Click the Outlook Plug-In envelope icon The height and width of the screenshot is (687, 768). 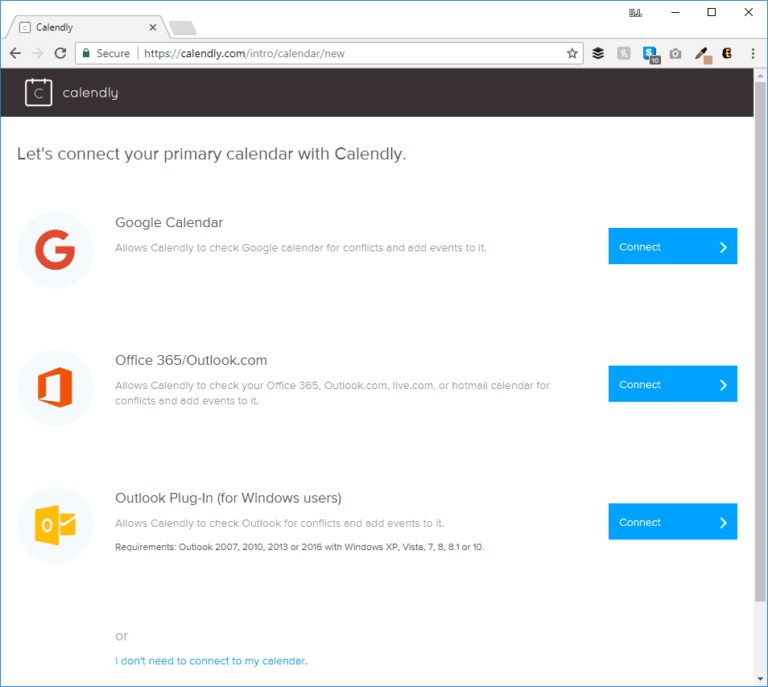pyautogui.click(x=55, y=525)
